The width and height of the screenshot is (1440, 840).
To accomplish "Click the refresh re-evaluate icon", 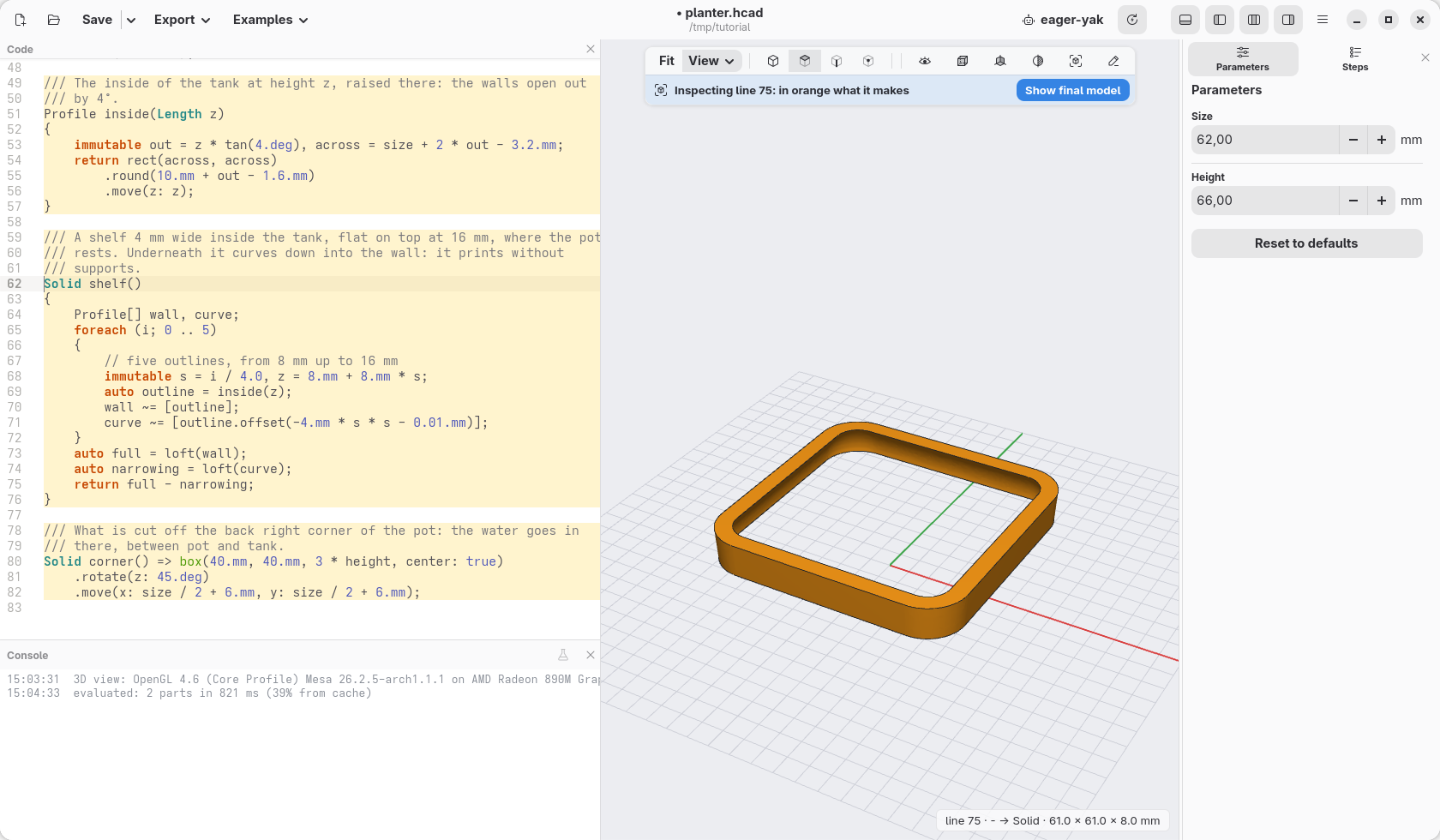I will (1132, 20).
